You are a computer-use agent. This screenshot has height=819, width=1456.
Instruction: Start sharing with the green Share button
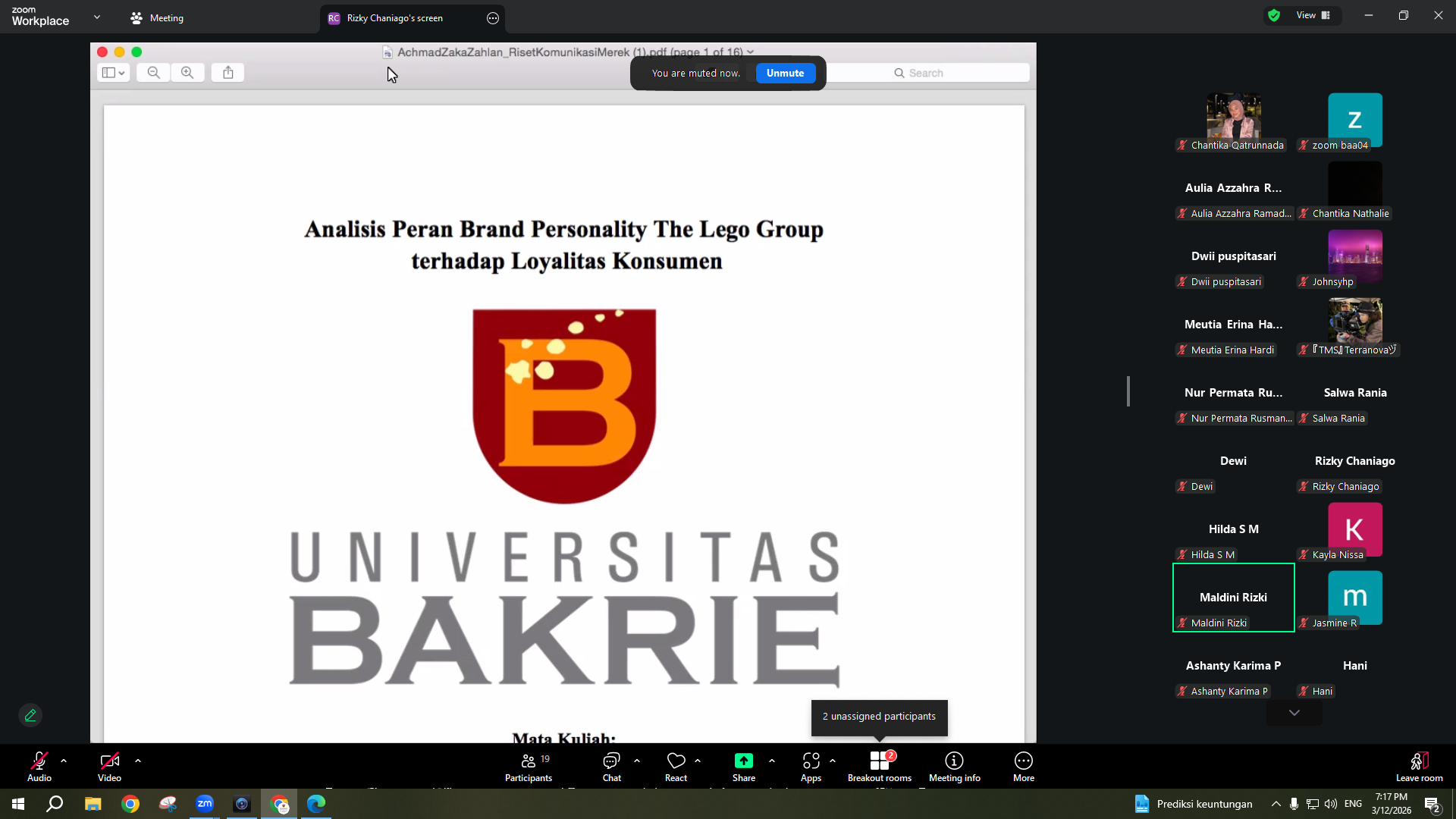[x=744, y=767]
